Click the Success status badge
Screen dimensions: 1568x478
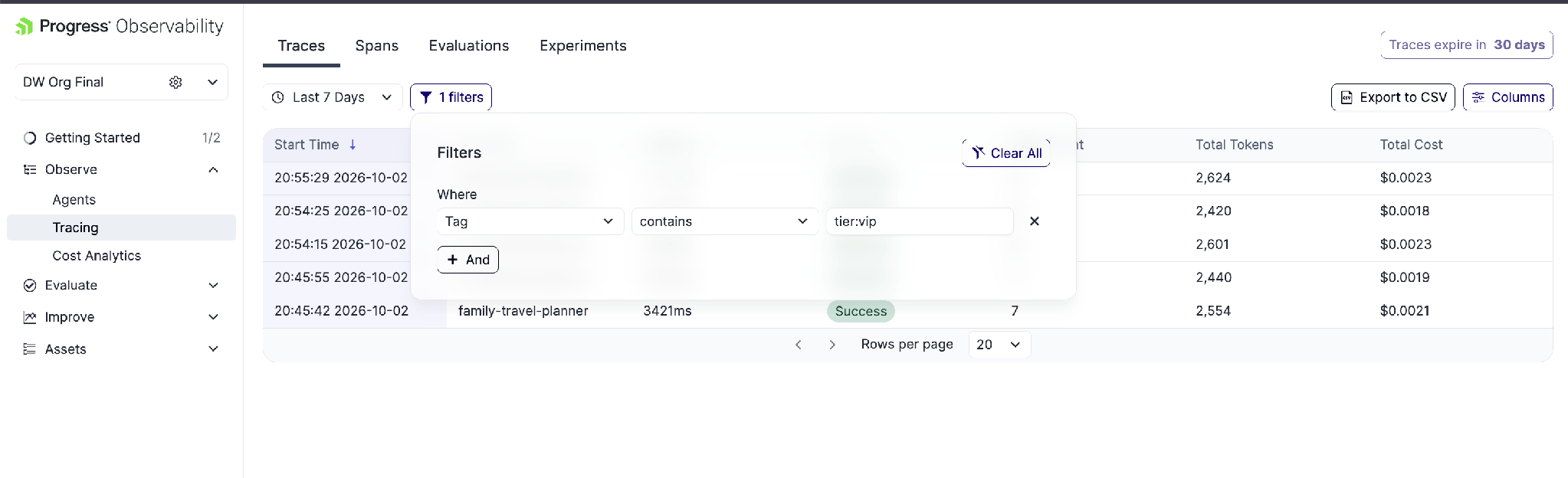[861, 311]
